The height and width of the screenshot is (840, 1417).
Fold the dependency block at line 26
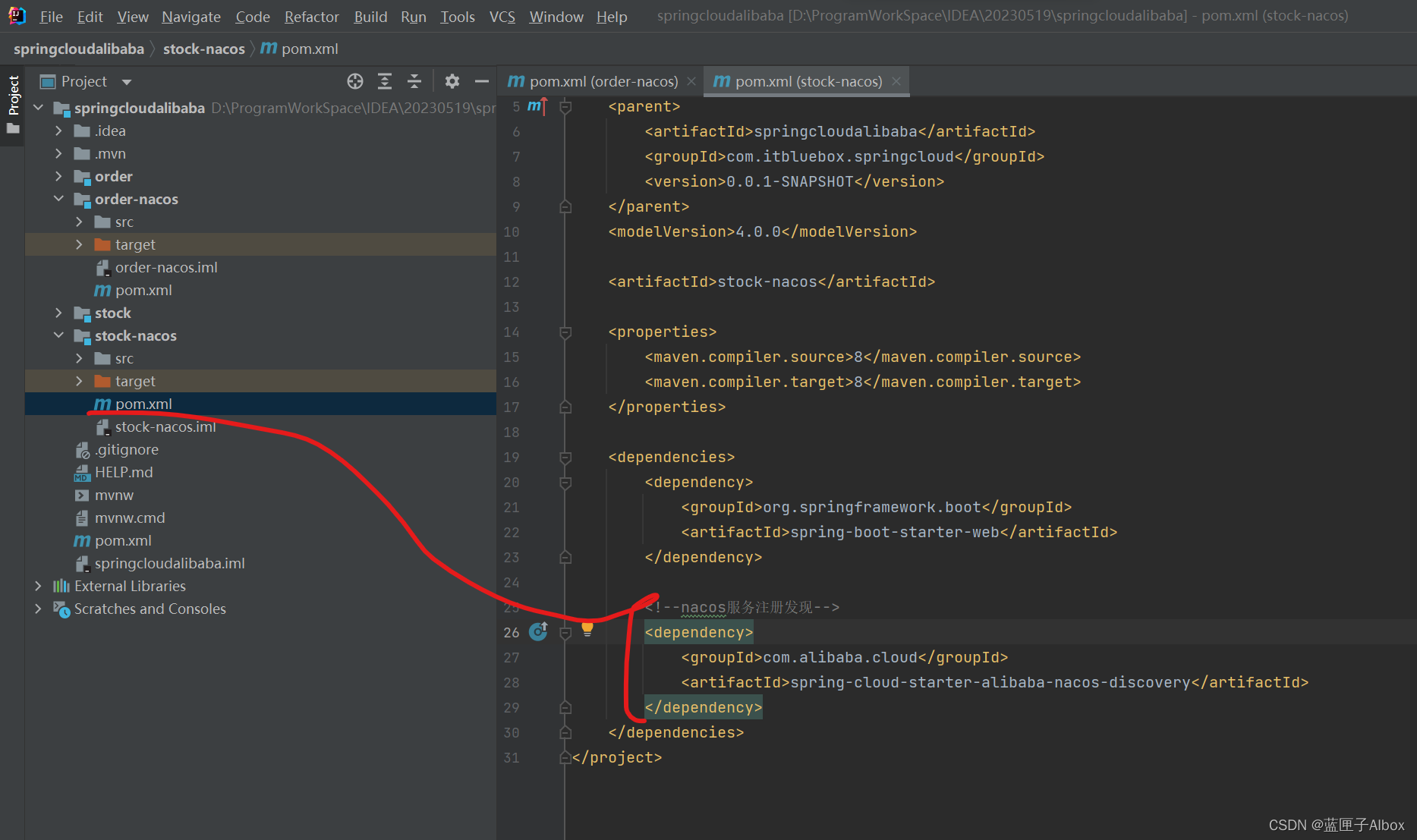[x=565, y=633]
